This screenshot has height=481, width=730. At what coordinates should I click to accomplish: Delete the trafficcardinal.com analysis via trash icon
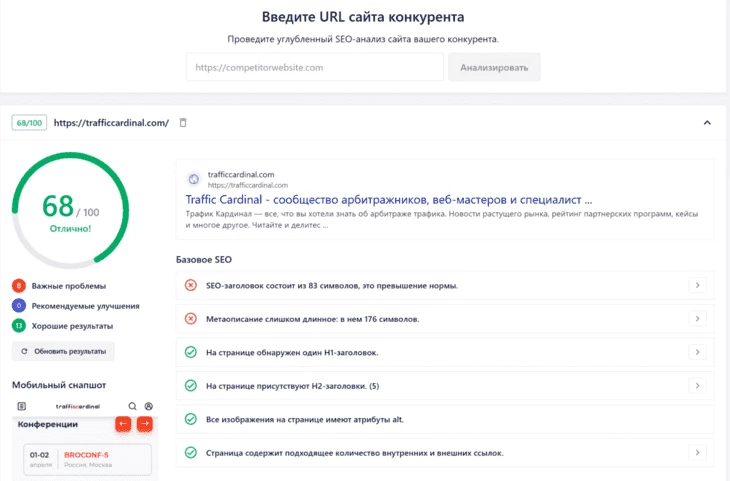183,123
